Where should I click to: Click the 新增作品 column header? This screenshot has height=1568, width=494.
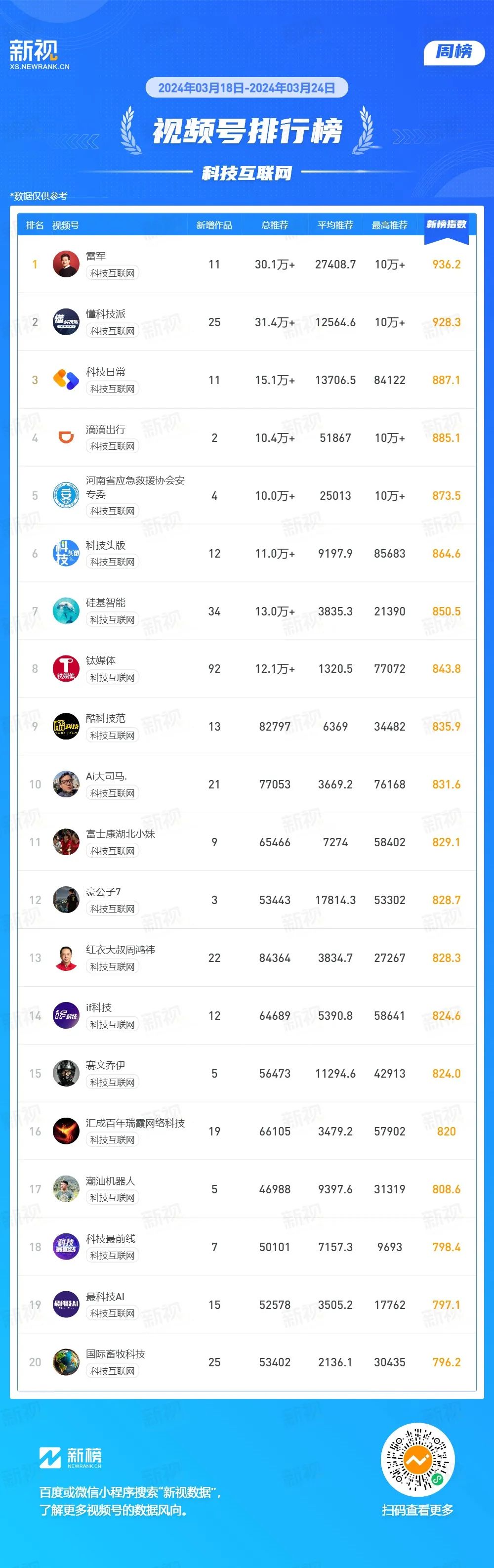(214, 225)
